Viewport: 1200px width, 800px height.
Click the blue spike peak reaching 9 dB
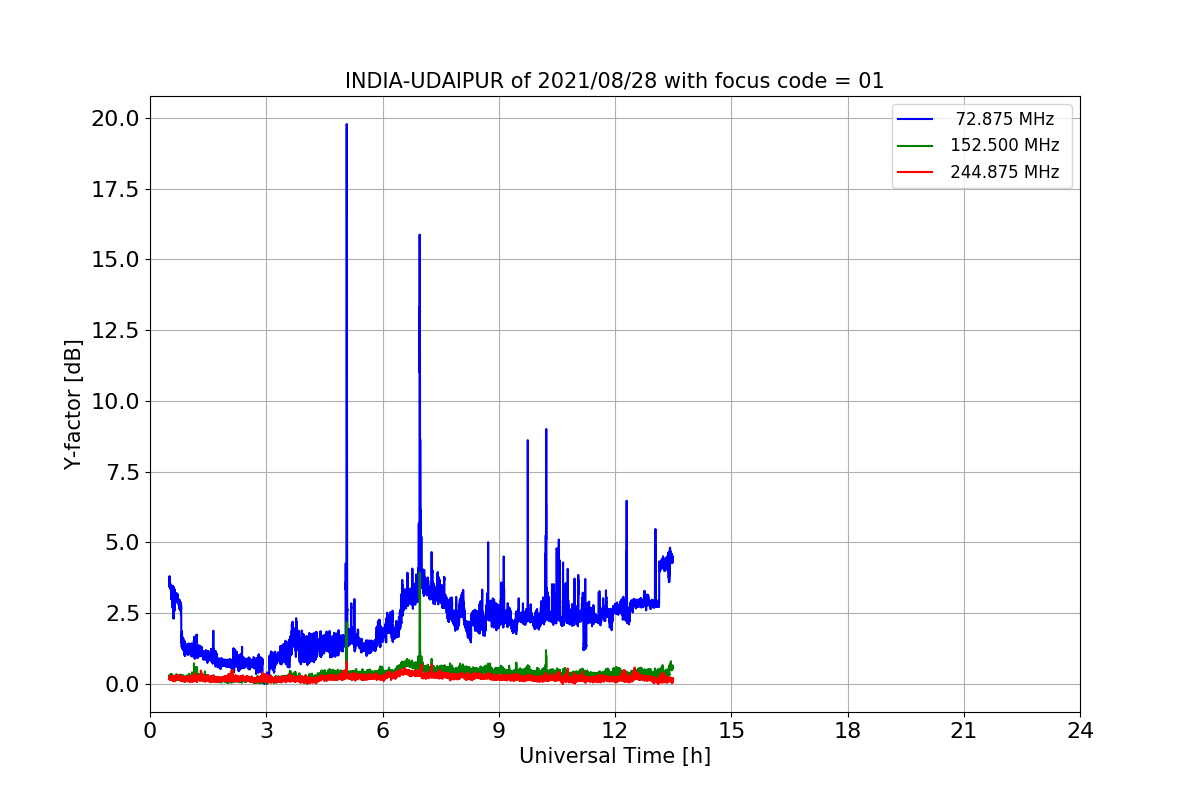[x=546, y=430]
